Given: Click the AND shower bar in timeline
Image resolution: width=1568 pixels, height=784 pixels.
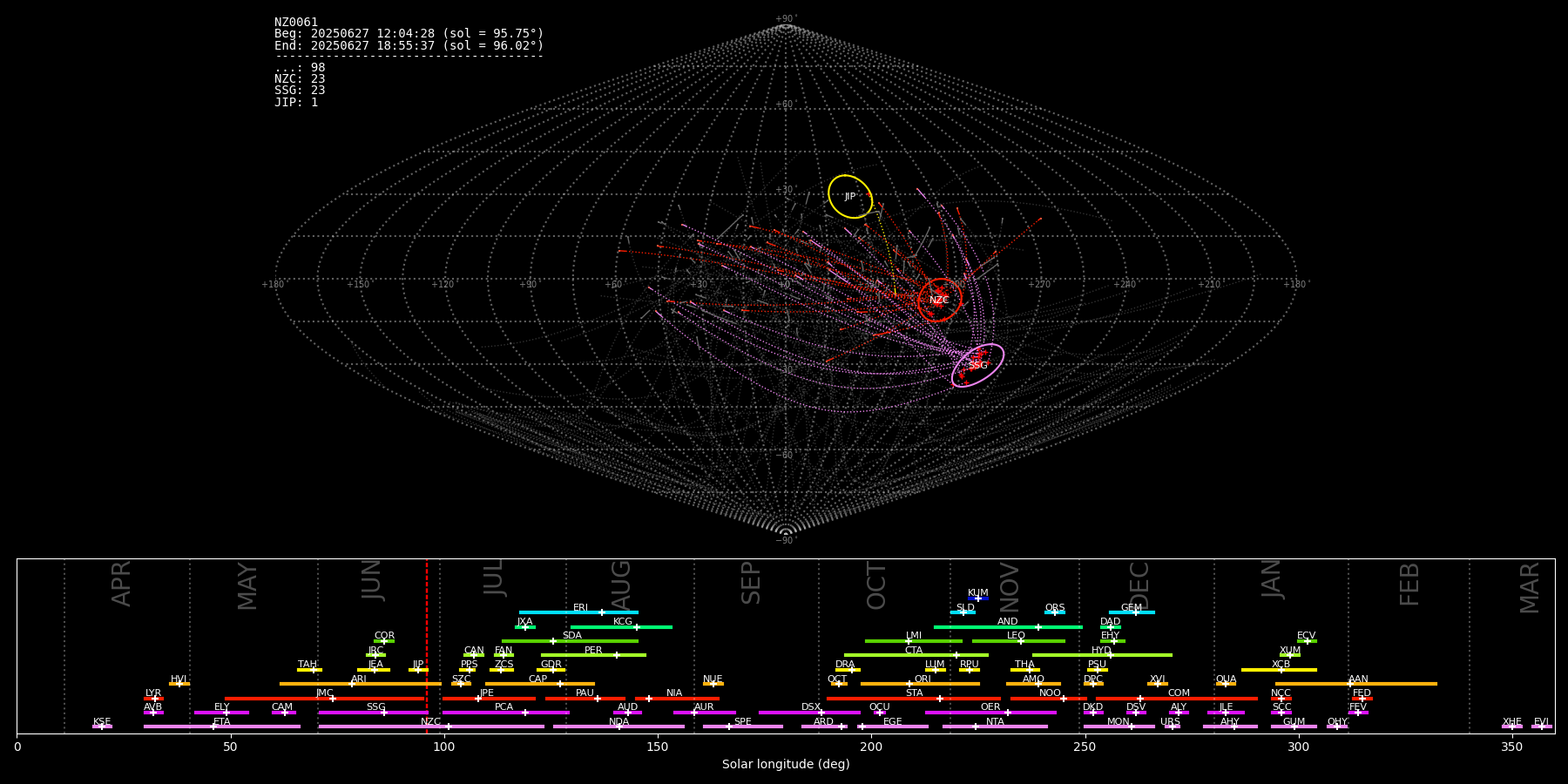Looking at the screenshot, I should (x=1008, y=627).
